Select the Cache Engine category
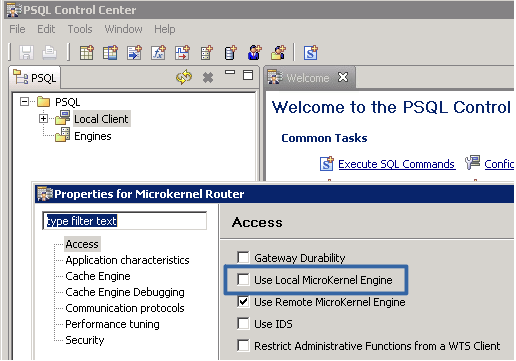The width and height of the screenshot is (516, 361). click(x=98, y=276)
